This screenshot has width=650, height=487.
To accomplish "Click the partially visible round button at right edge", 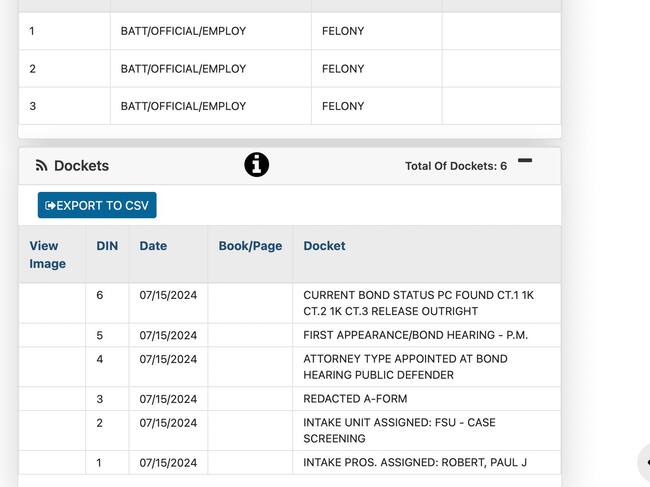I will 645,462.
